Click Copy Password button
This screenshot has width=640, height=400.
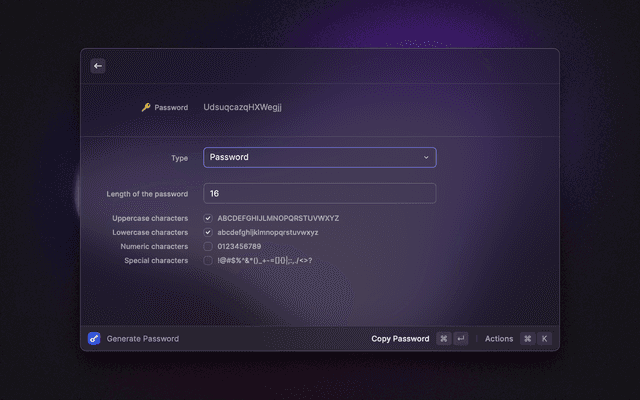(400, 339)
